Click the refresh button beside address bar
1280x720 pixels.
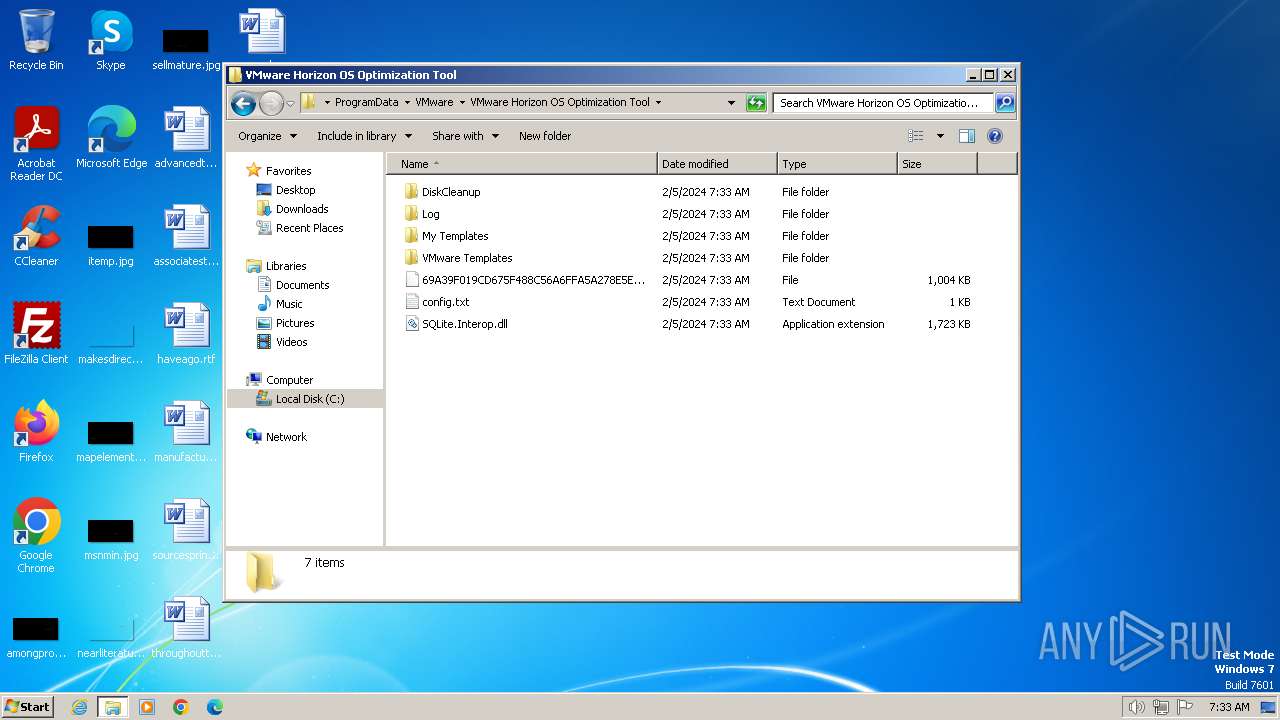(x=756, y=102)
